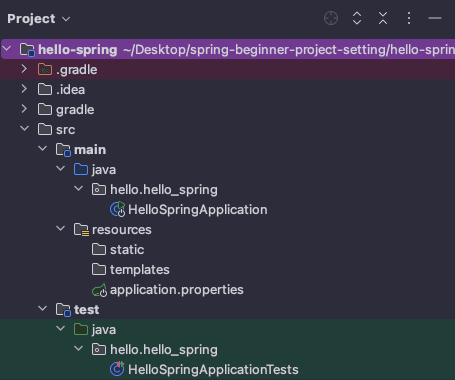
Task: Select the static folder label
Action: [127, 250]
